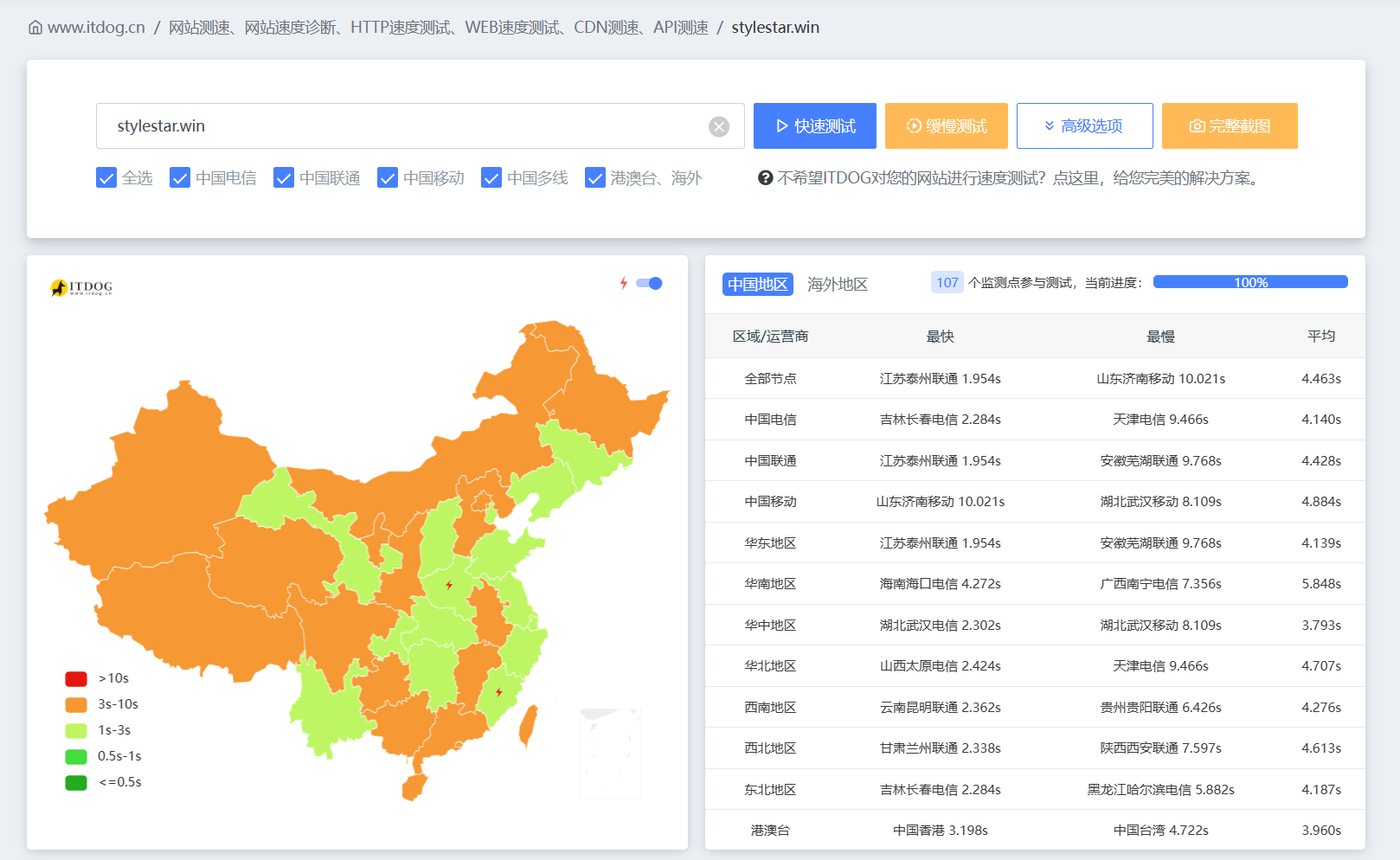Select the 中国联通 table row label
This screenshot has height=860, width=1400.
[x=770, y=460]
